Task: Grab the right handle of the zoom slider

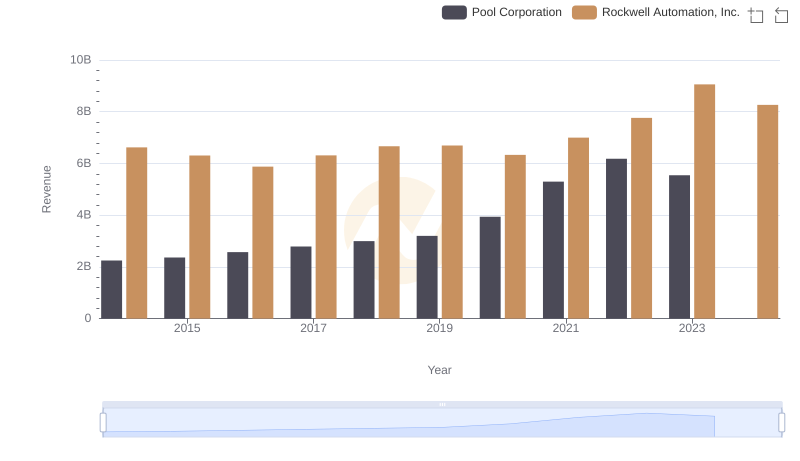Action: [782, 423]
